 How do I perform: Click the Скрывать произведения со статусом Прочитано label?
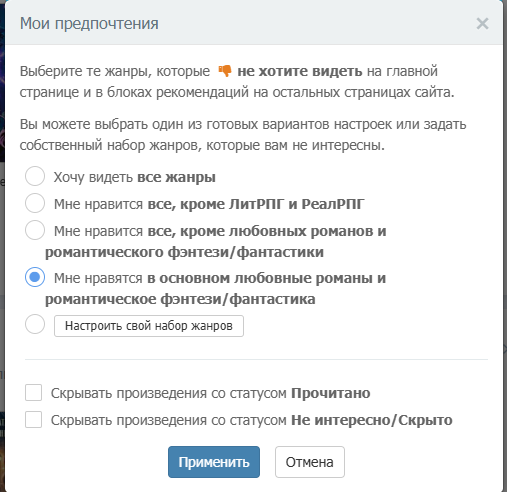[x=210, y=393]
